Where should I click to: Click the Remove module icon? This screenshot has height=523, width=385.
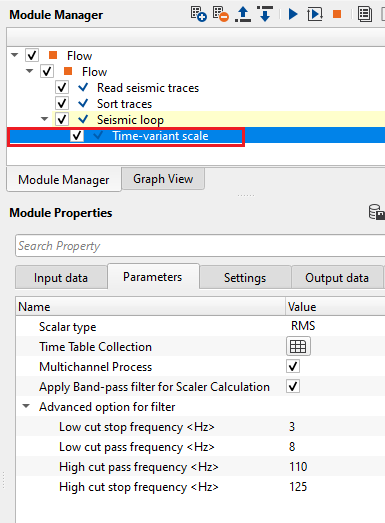221,14
